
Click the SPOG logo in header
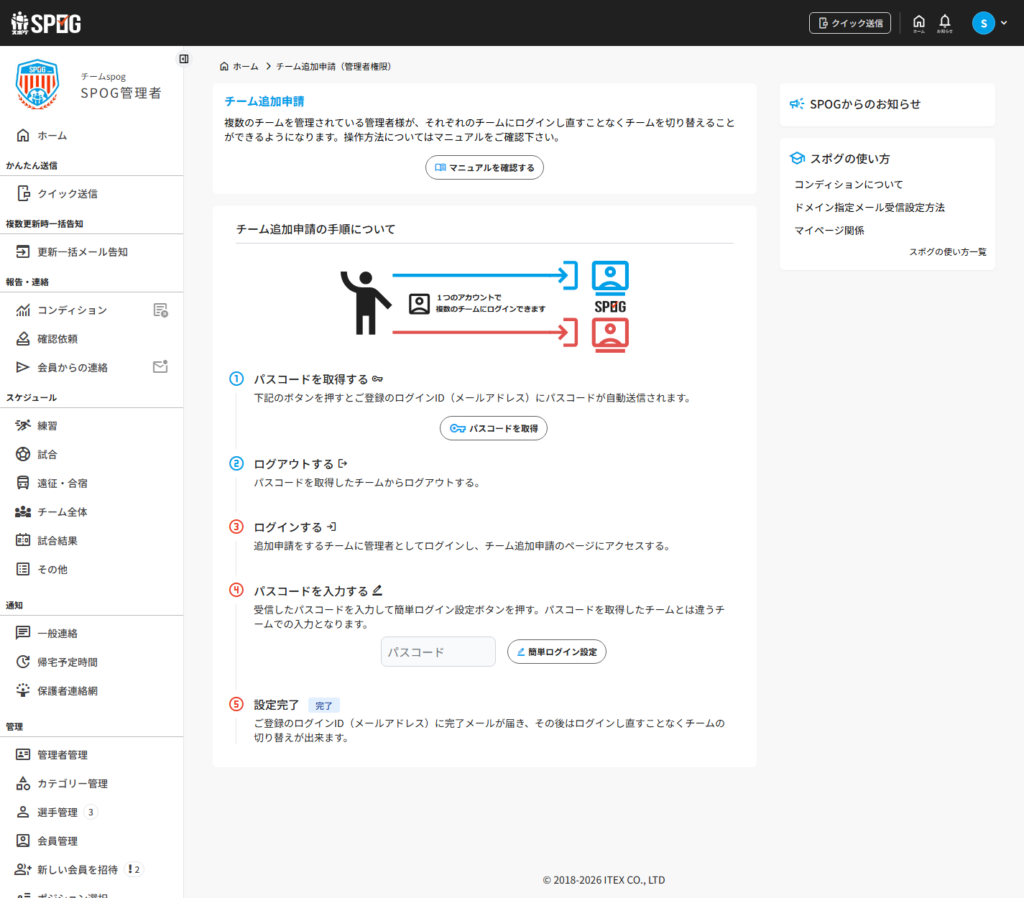coord(46,23)
